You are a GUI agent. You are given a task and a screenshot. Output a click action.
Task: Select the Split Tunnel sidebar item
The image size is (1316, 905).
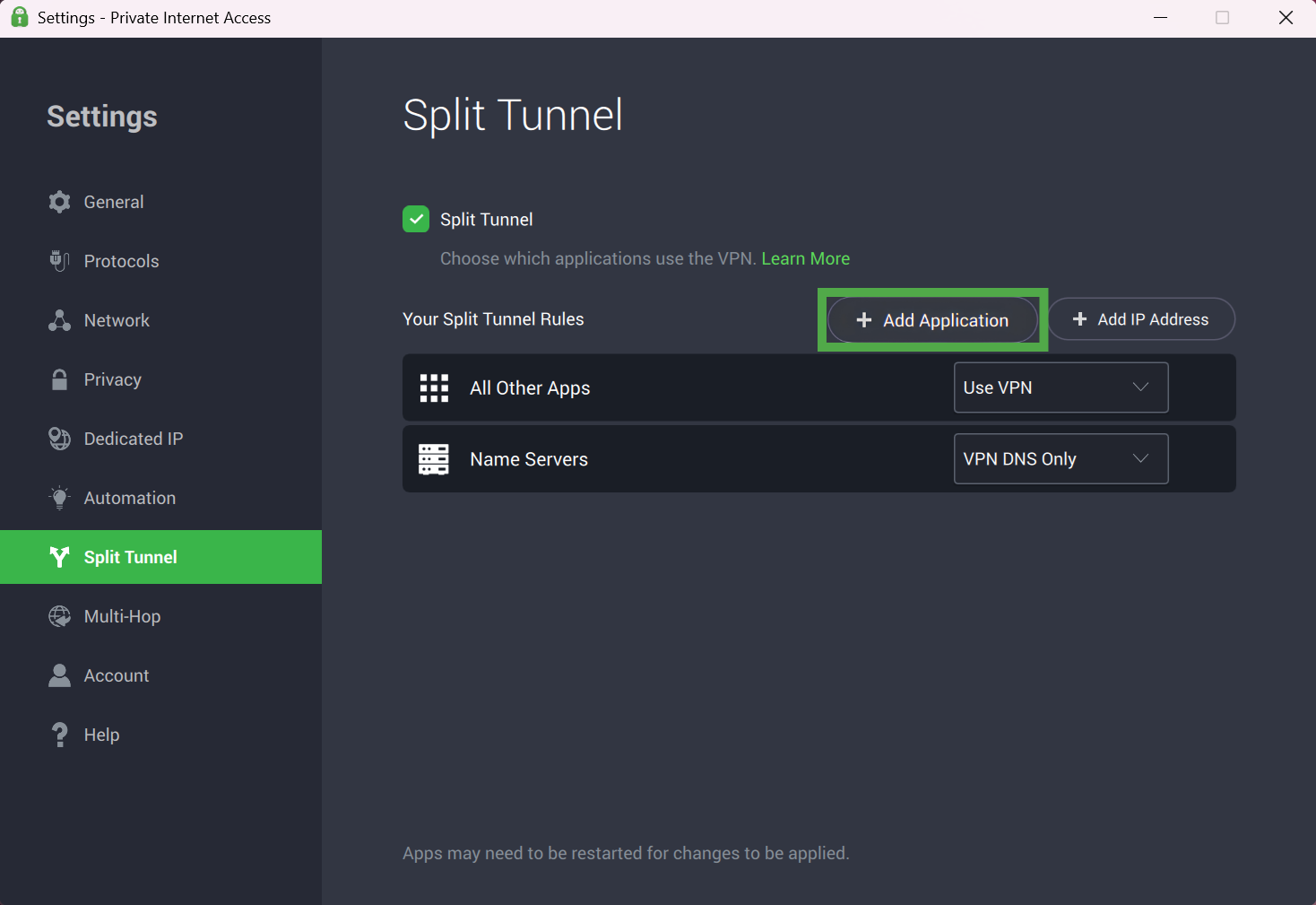click(160, 557)
